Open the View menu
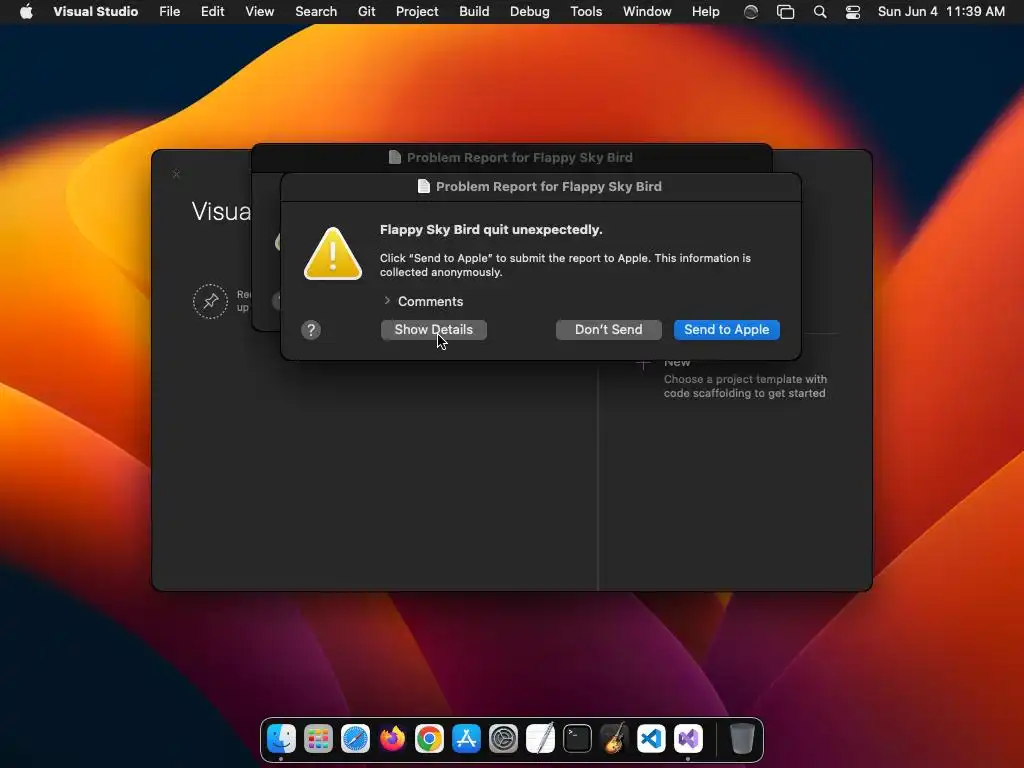 point(259,12)
